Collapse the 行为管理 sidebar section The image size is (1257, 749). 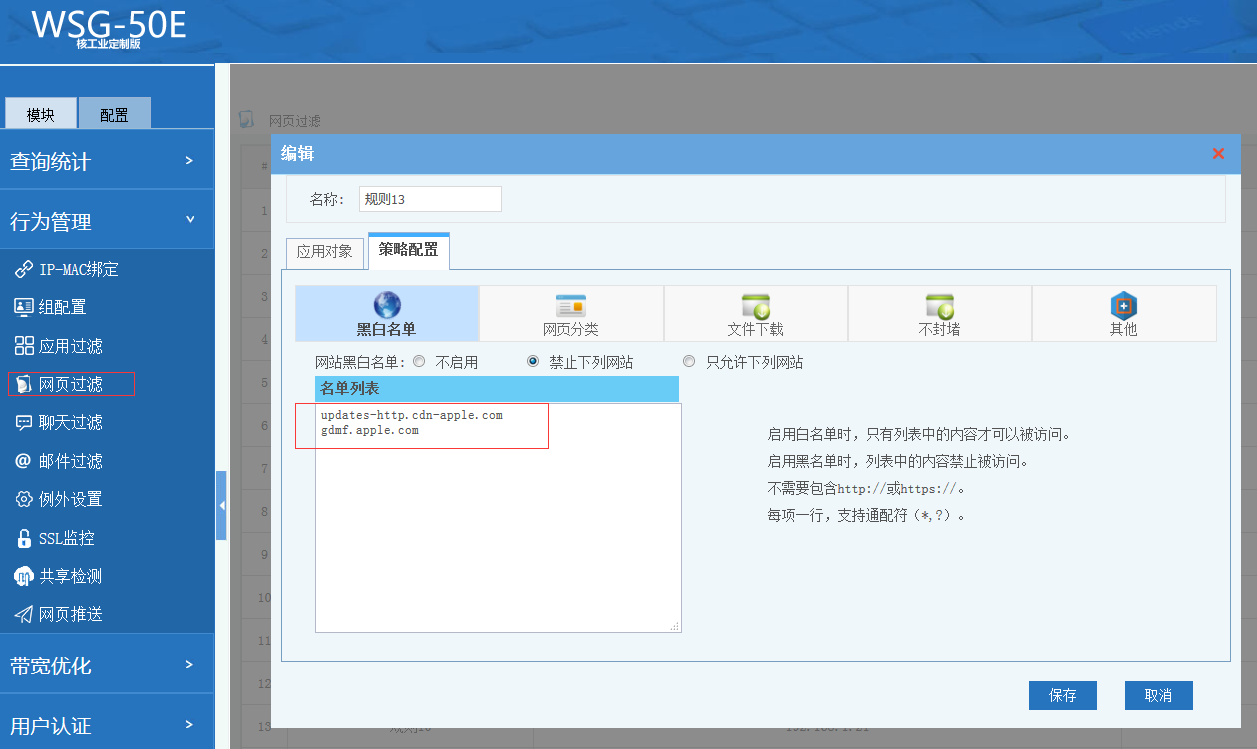click(x=106, y=221)
